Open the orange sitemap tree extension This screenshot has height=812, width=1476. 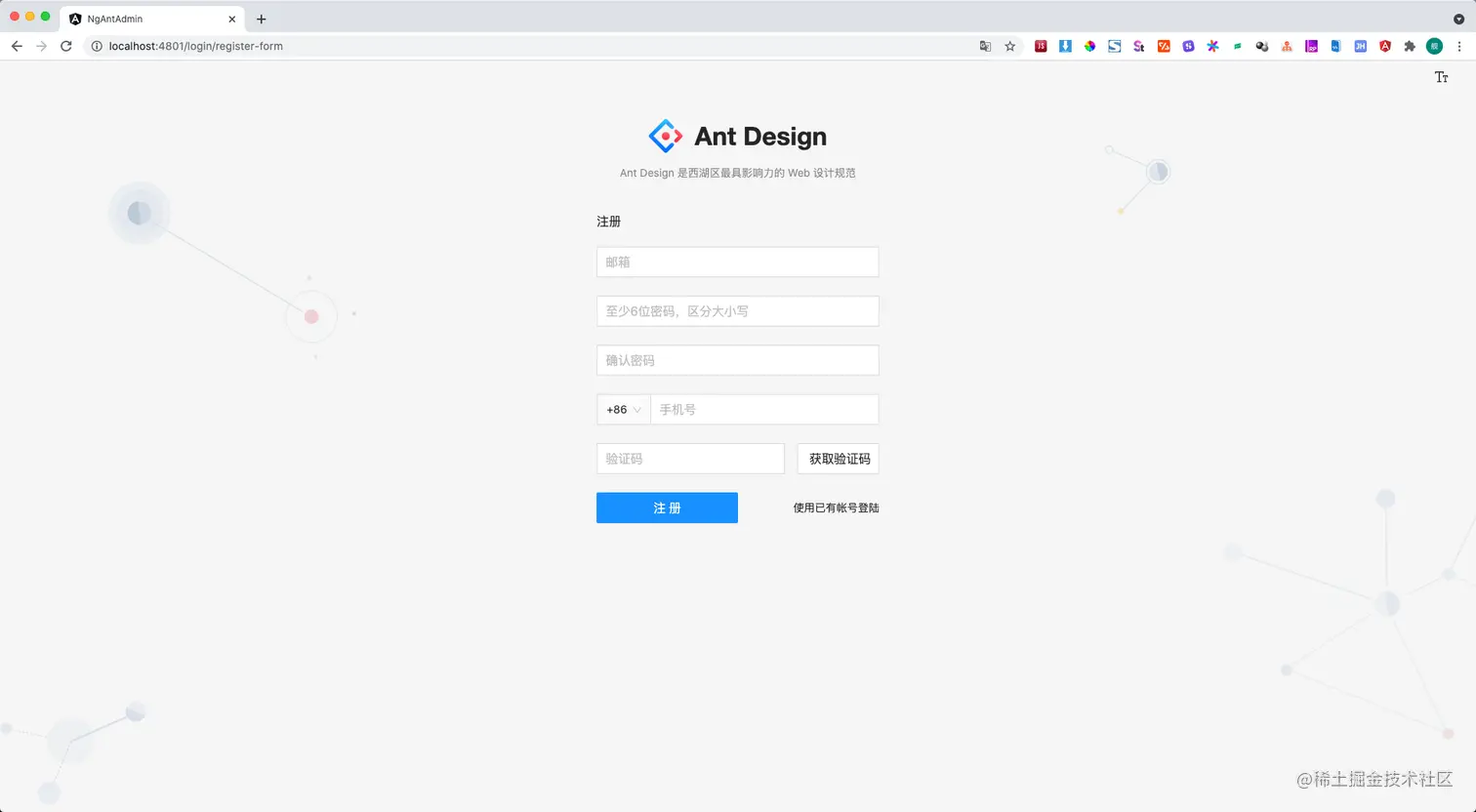point(1287,46)
